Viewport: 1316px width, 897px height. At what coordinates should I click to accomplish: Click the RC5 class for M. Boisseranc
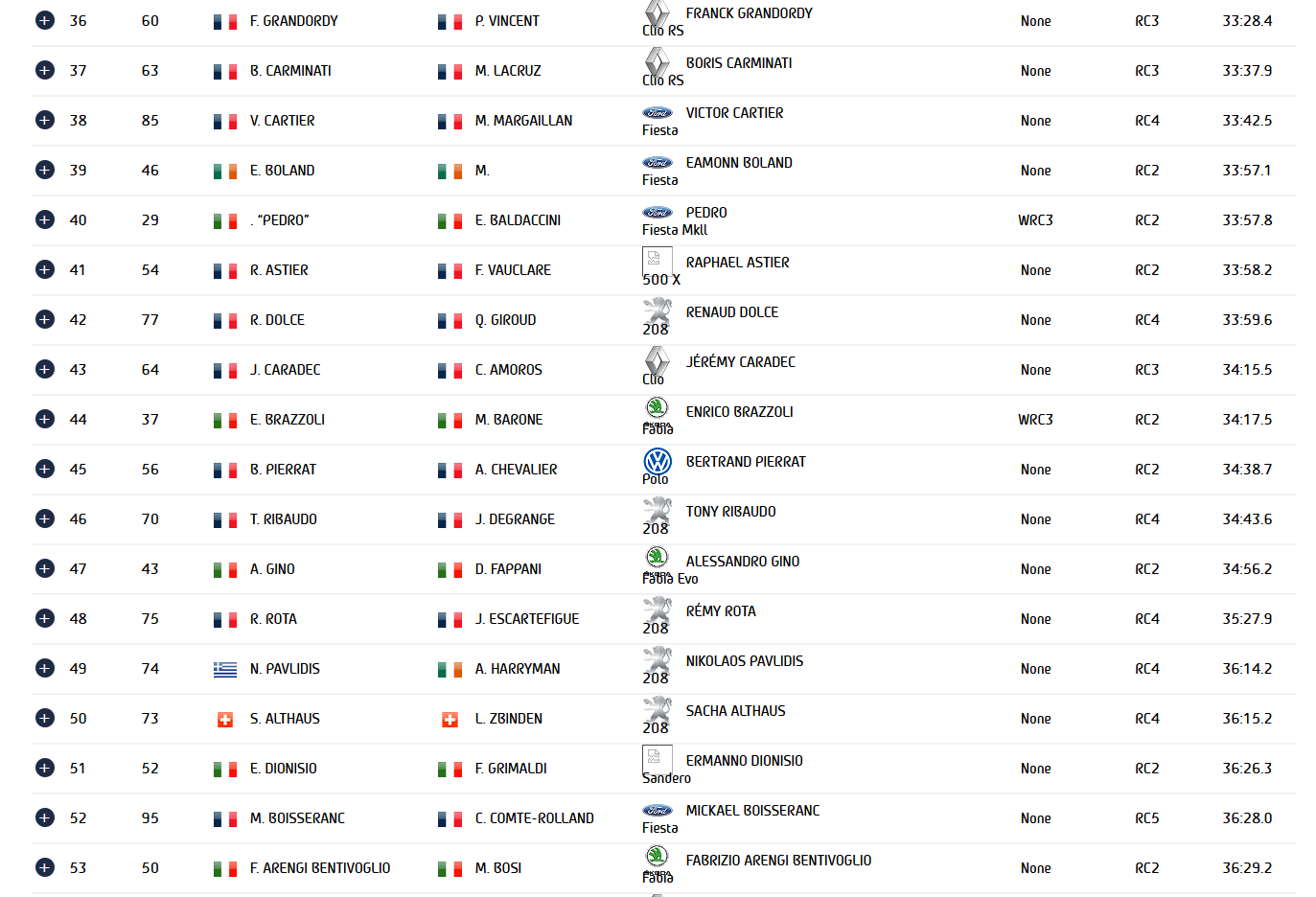(x=1146, y=818)
